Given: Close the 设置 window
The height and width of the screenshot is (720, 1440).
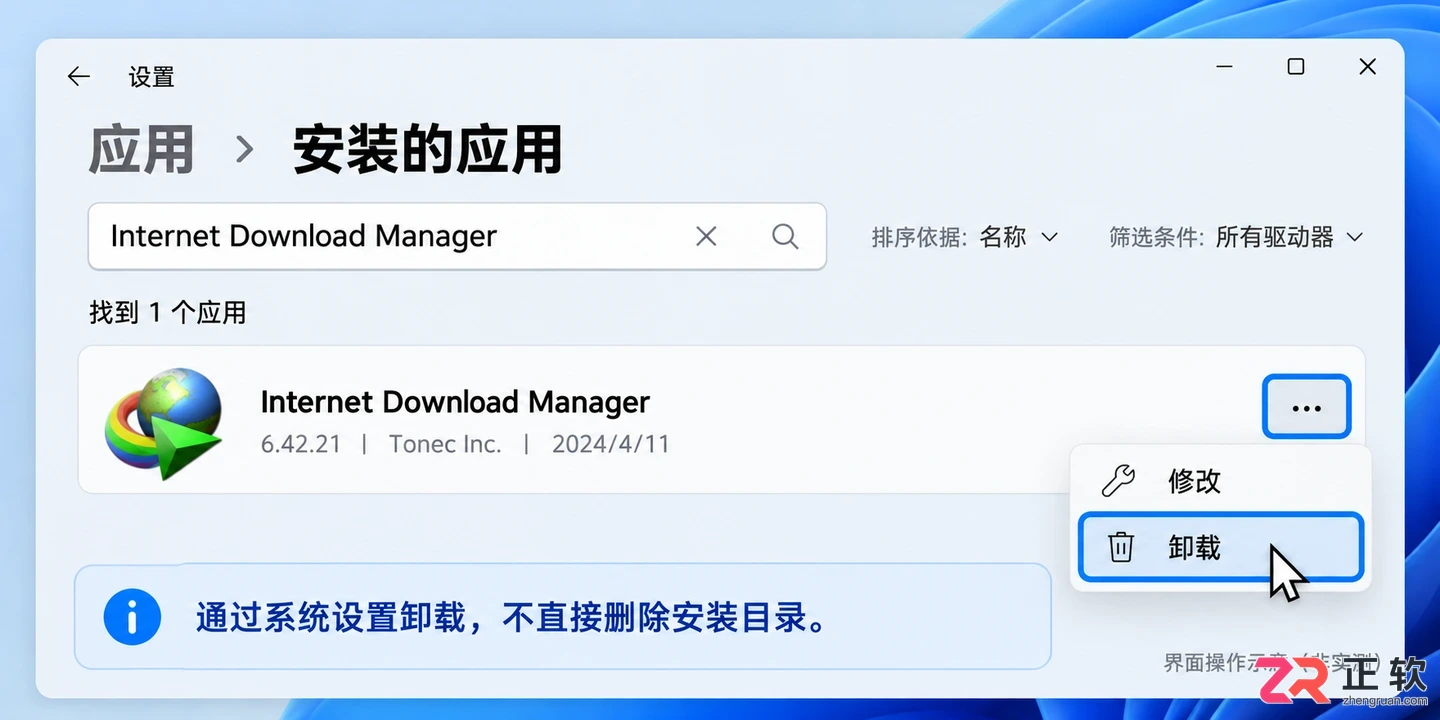Looking at the screenshot, I should pos(1368,67).
